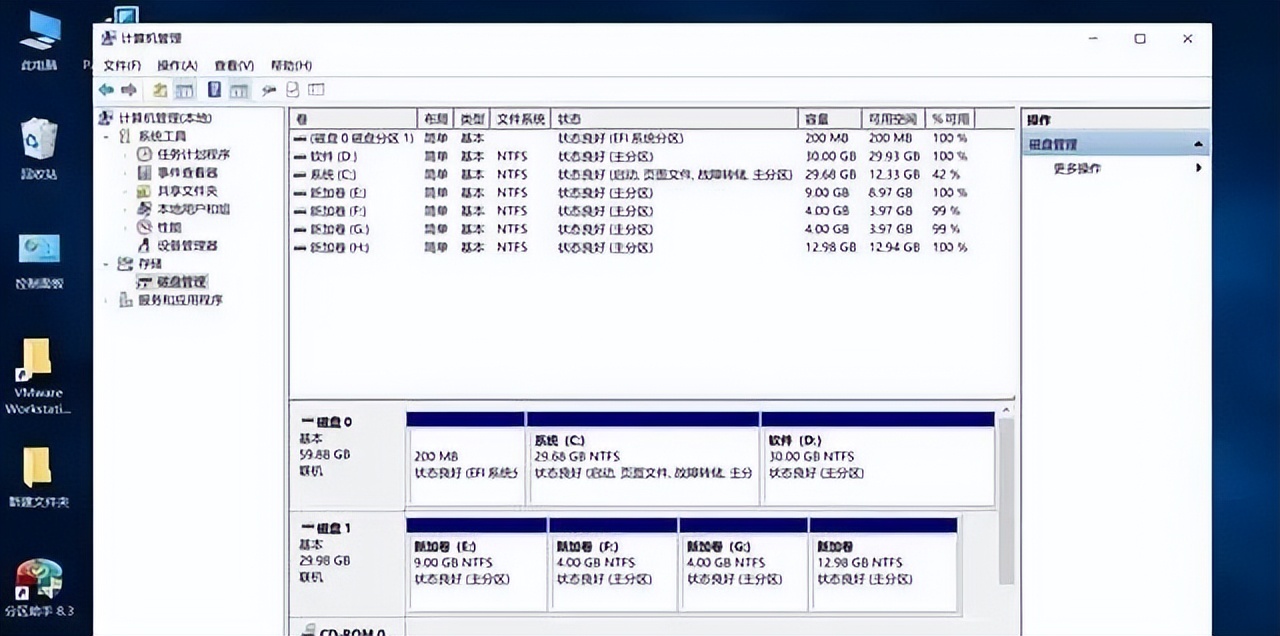
Task: Expand the 服务和应用程序 tree node
Action: (x=108, y=300)
